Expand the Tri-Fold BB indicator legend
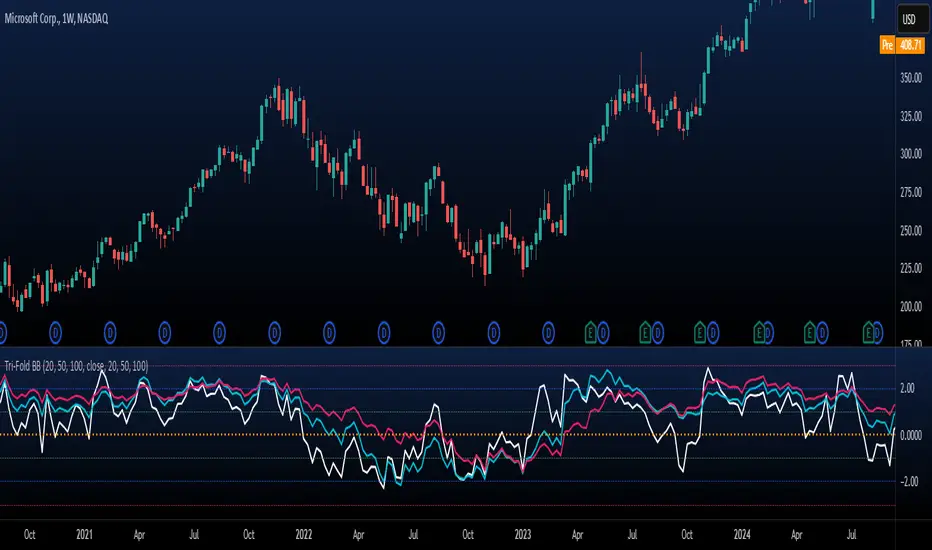This screenshot has width=932, height=550. 77,366
